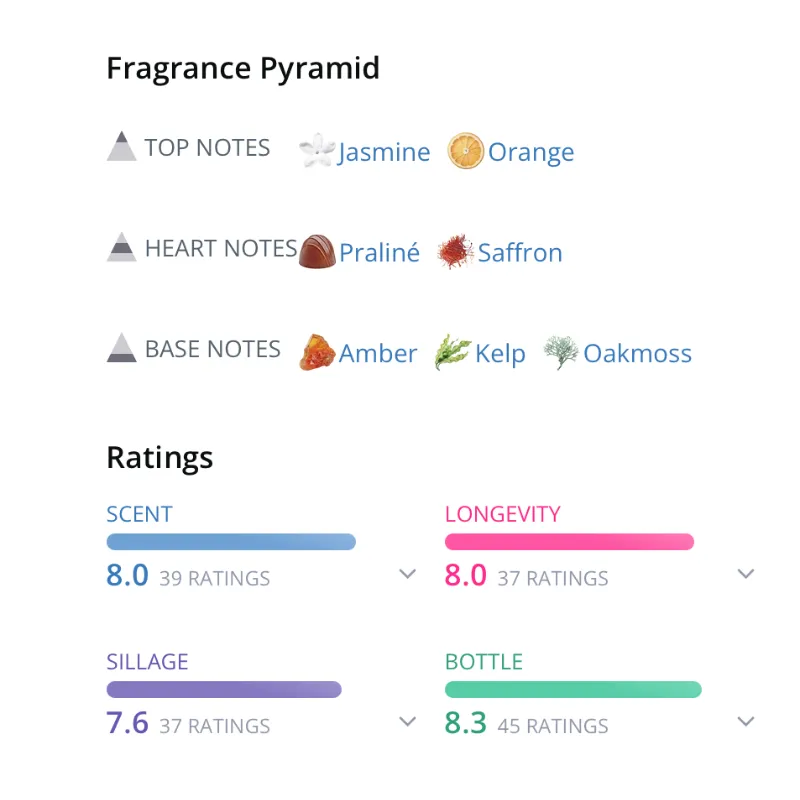Click the amber stone icon
Image resolution: width=800 pixels, height=800 pixels.
pos(317,353)
